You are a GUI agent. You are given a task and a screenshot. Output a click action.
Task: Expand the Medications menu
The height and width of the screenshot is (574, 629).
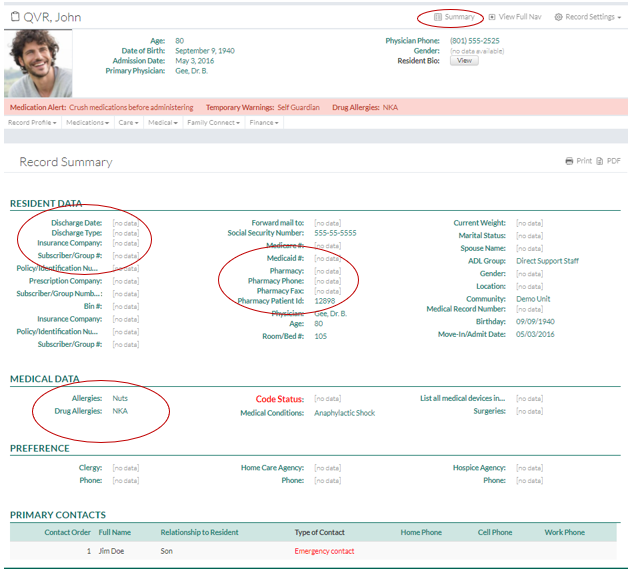click(x=87, y=123)
